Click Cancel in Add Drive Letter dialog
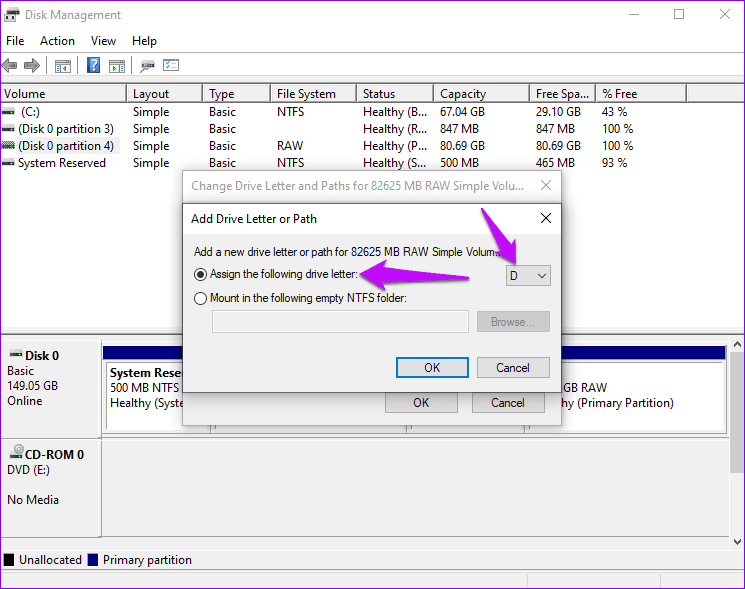Image resolution: width=745 pixels, height=589 pixels. (x=513, y=368)
